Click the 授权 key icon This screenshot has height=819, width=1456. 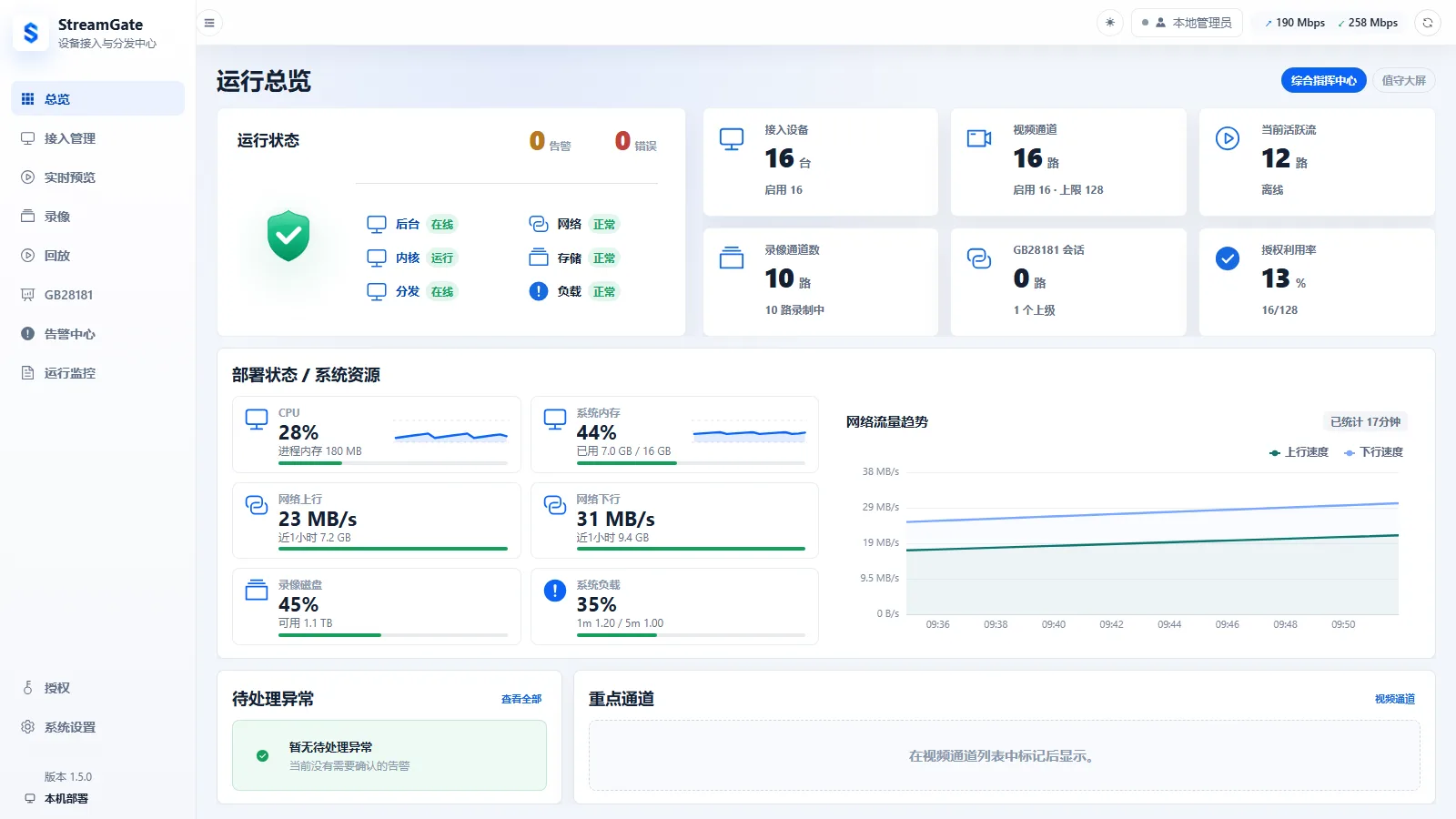[28, 688]
